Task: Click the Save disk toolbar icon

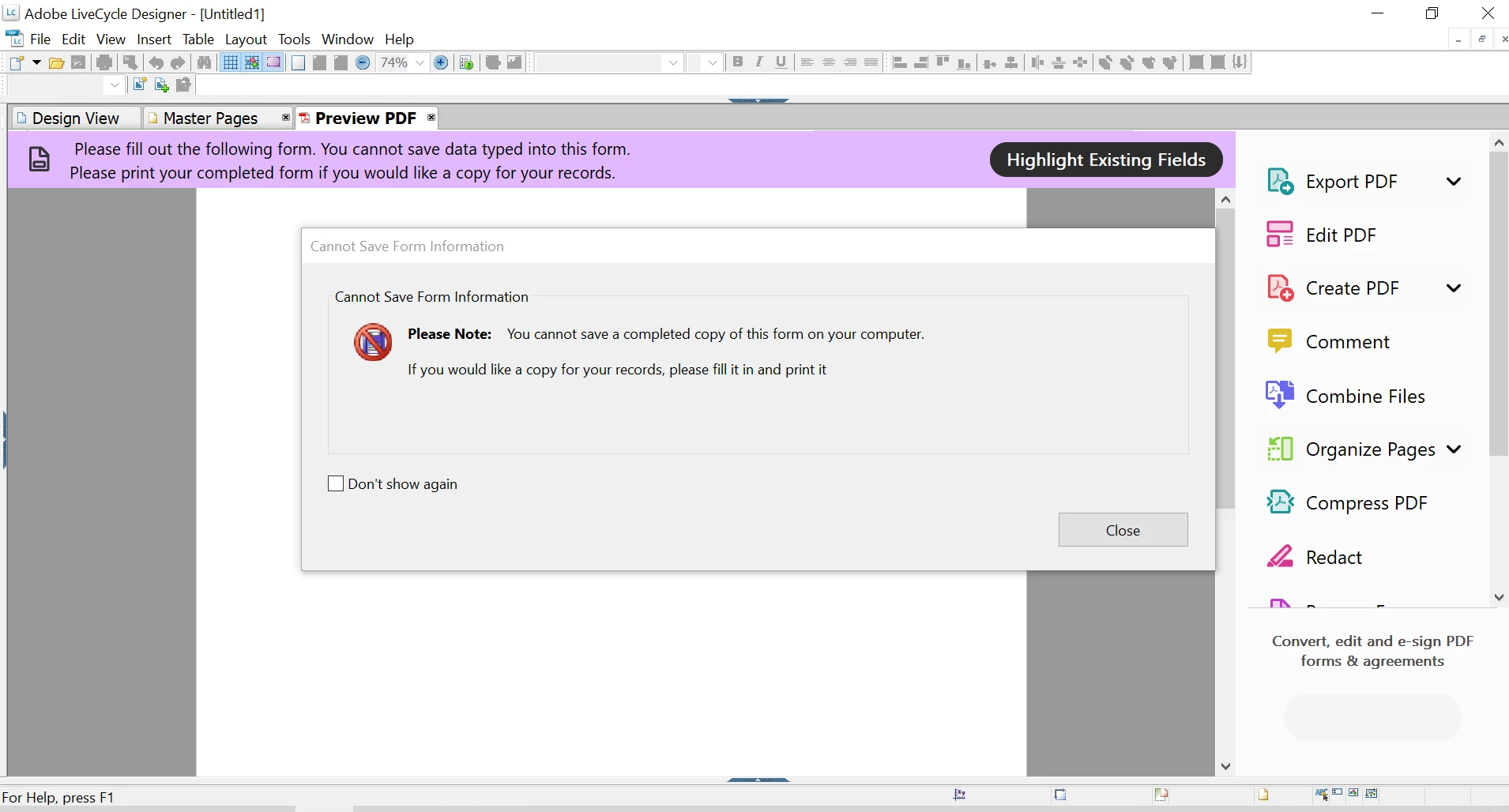Action: (78, 63)
